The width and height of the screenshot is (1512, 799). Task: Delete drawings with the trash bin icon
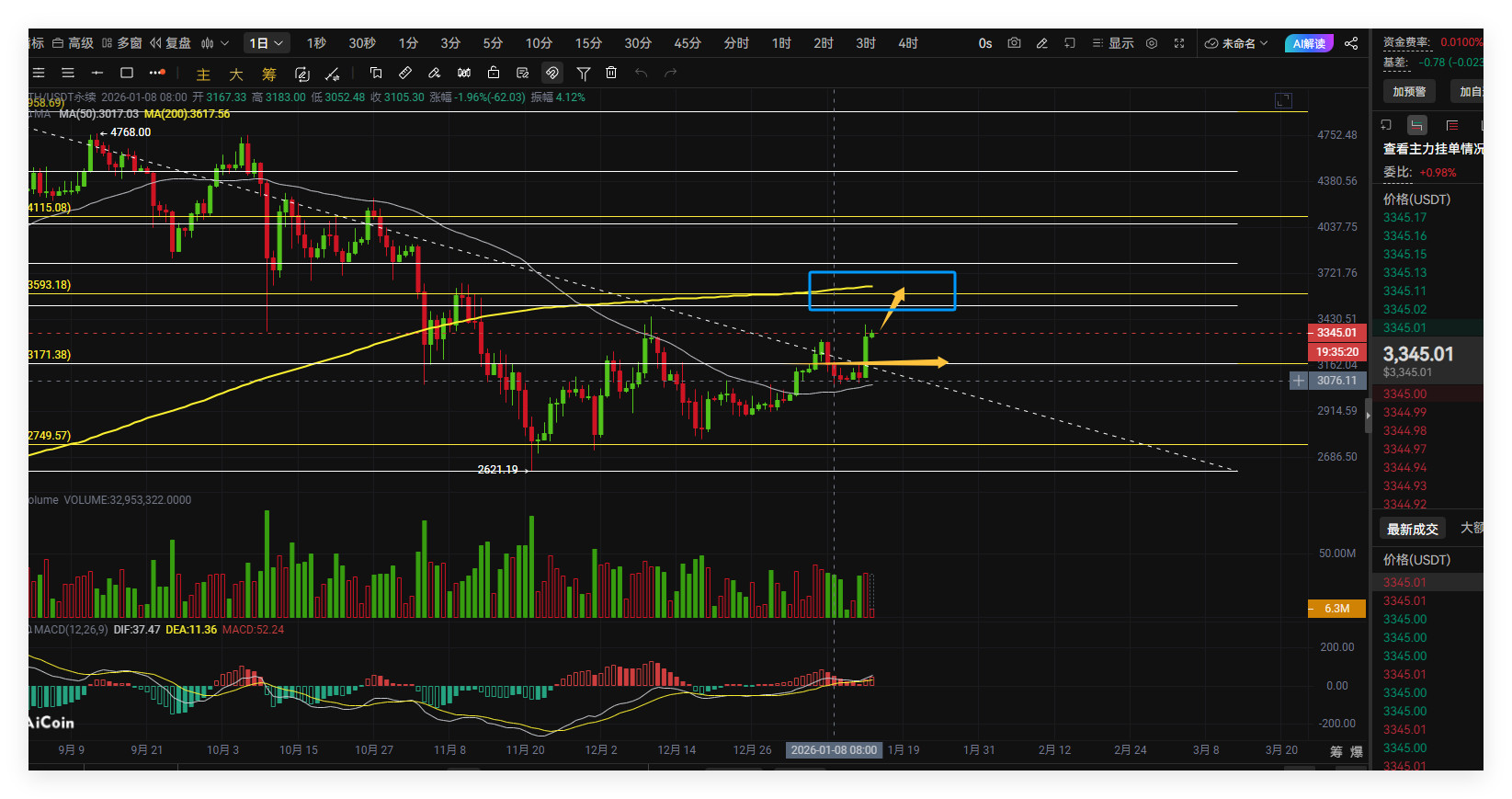click(611, 73)
